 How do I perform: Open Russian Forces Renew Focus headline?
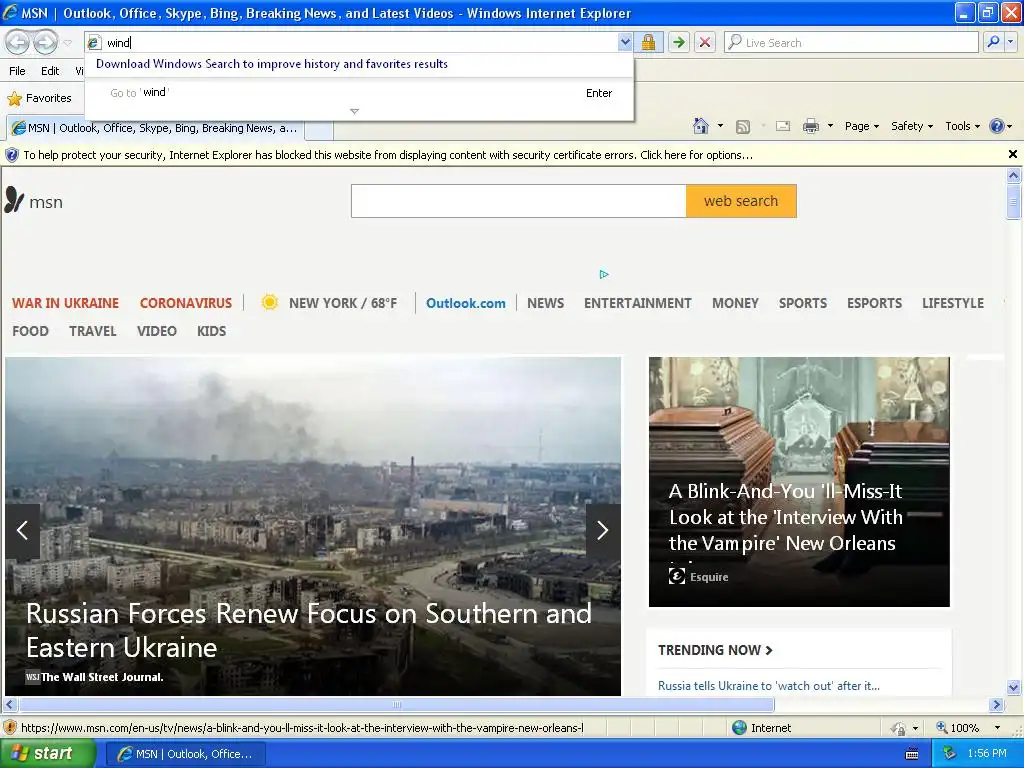pos(309,630)
